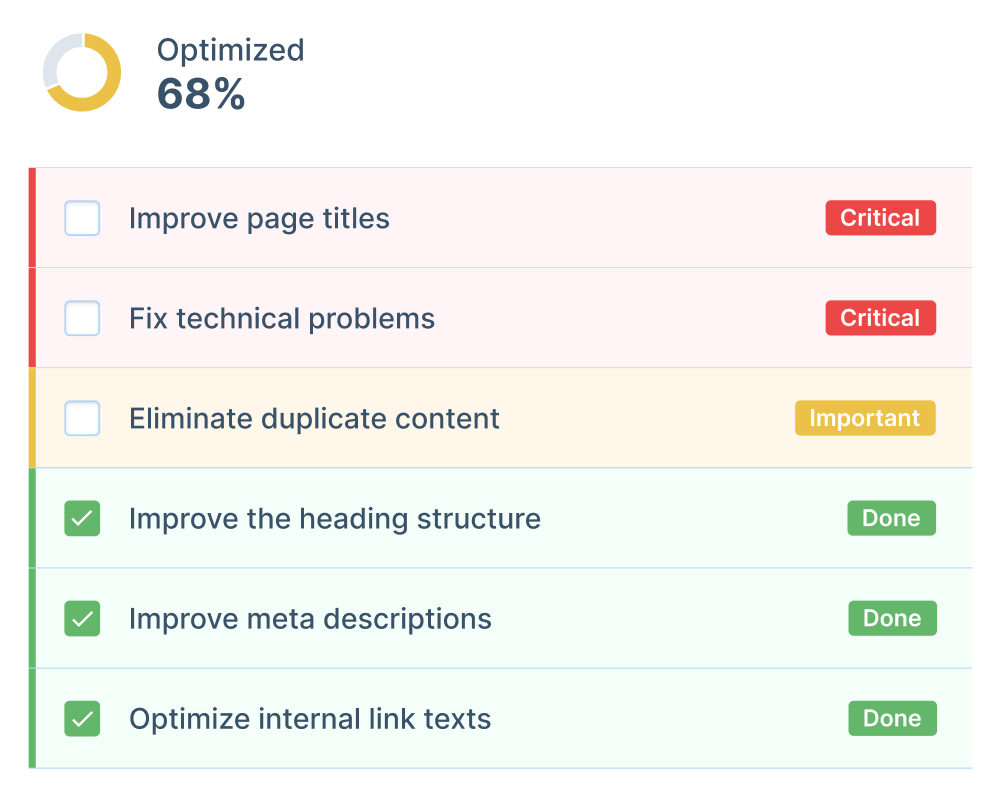Click the Done badge on Optimize internal link texts
1001x808 pixels.
point(892,718)
